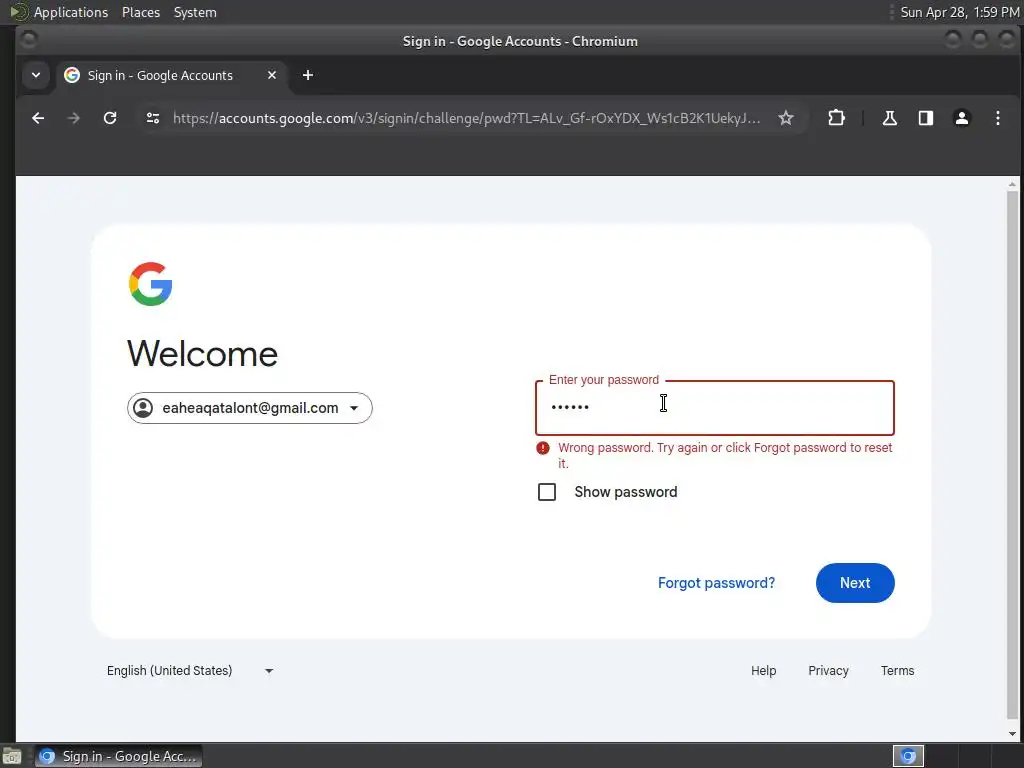Open the Chromium profile menu

961,118
